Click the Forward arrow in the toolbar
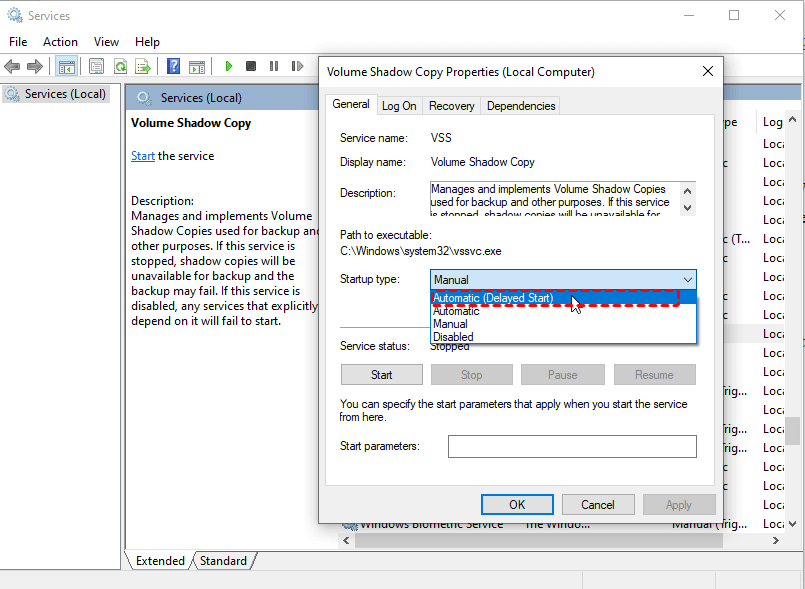The height and width of the screenshot is (589, 805). pyautogui.click(x=35, y=67)
